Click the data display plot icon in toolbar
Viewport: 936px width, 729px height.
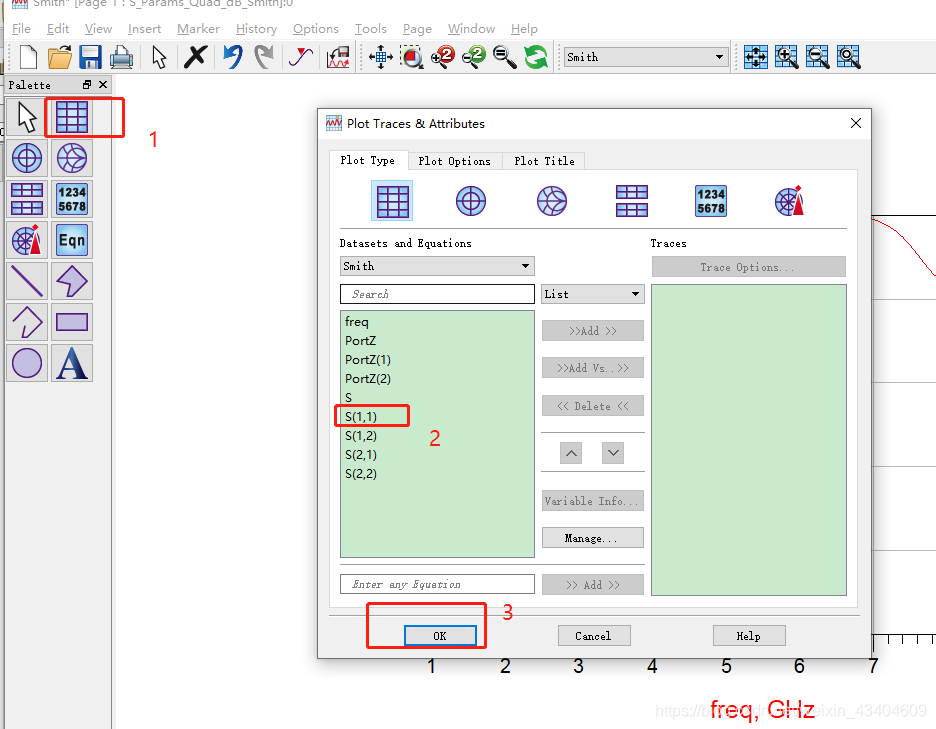(x=338, y=57)
